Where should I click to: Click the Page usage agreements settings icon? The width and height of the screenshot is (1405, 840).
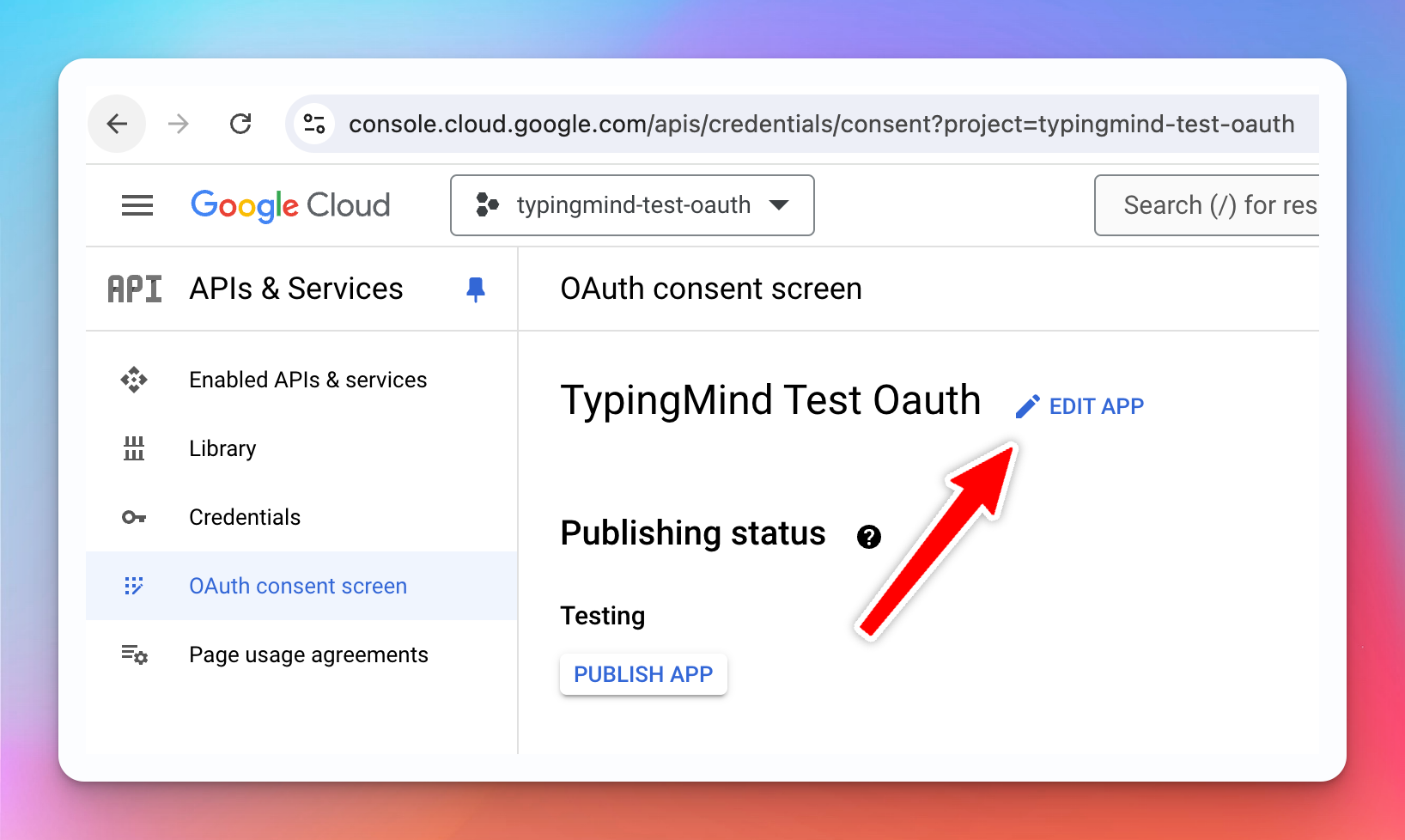click(135, 654)
